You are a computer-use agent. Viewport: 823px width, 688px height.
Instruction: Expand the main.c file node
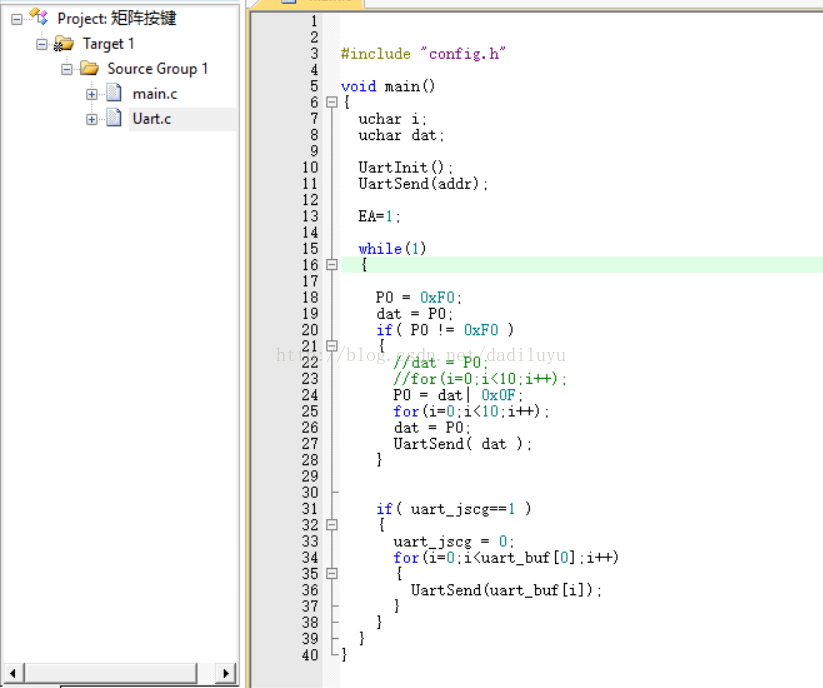[92, 94]
